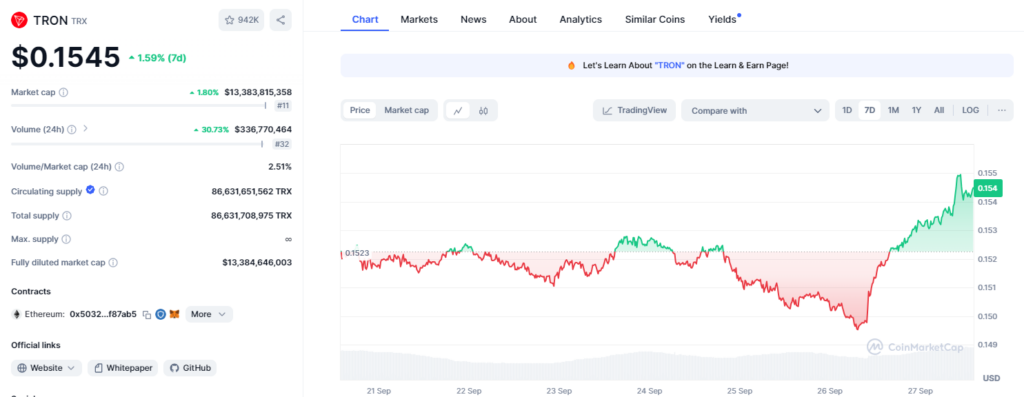Select the Price toggle

point(360,110)
